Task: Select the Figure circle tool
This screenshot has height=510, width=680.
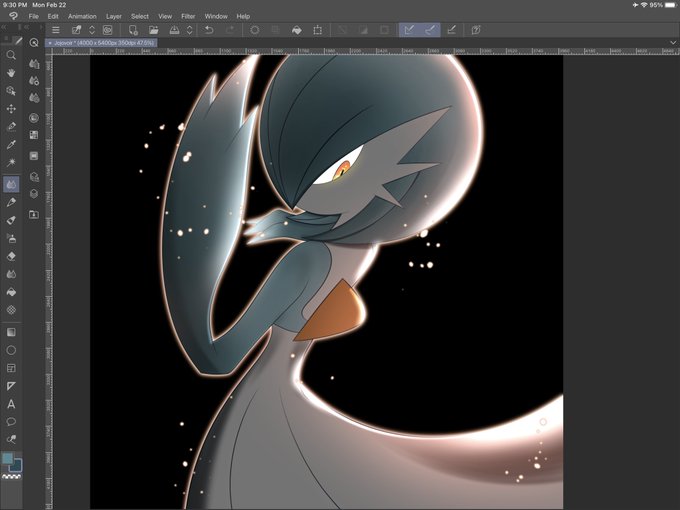Action: tap(11, 350)
